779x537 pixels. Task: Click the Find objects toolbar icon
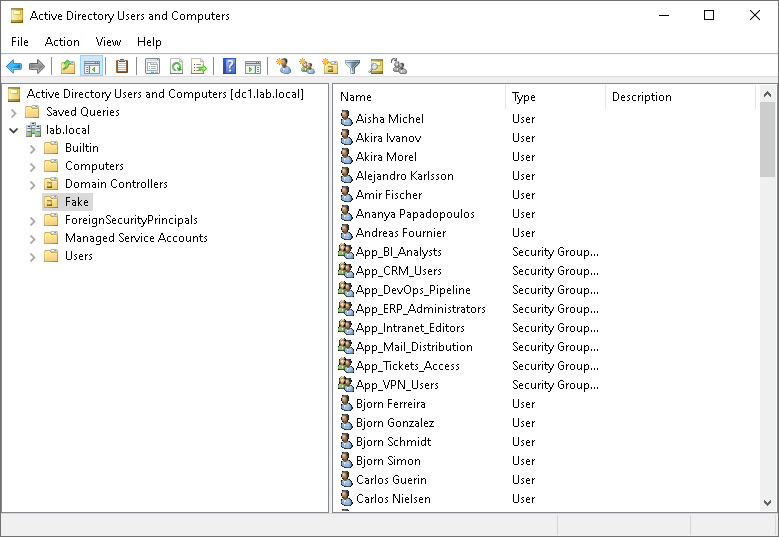coord(376,66)
